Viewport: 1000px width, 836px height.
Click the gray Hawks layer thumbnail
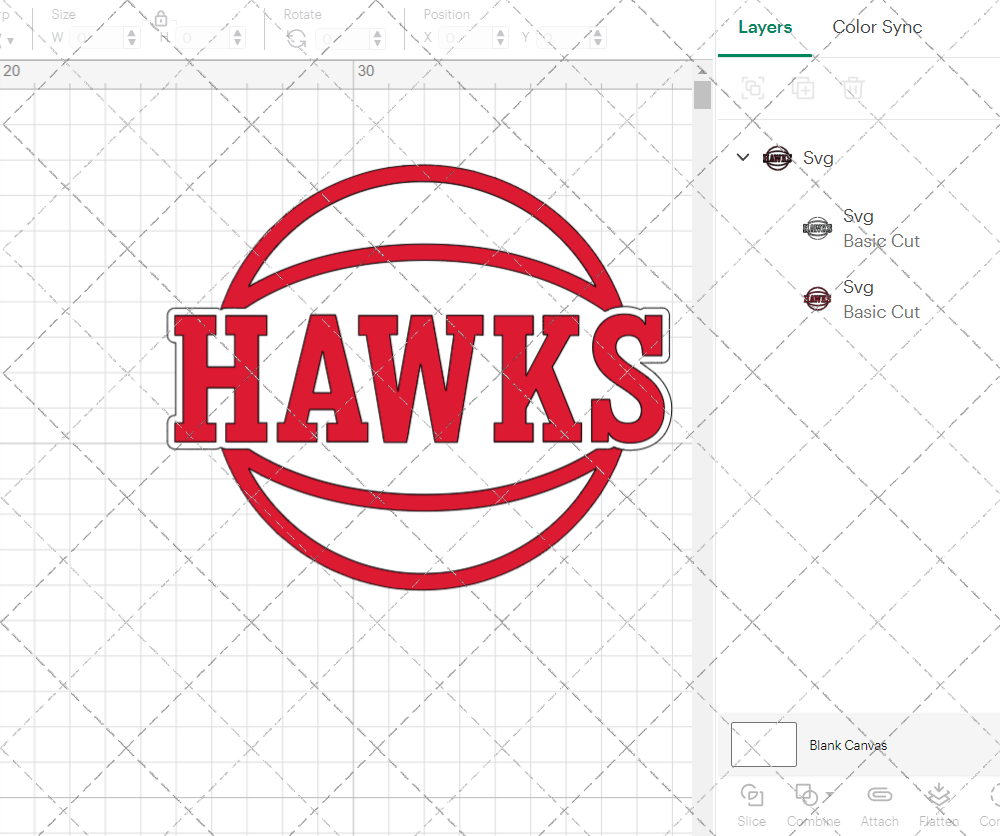tap(817, 228)
